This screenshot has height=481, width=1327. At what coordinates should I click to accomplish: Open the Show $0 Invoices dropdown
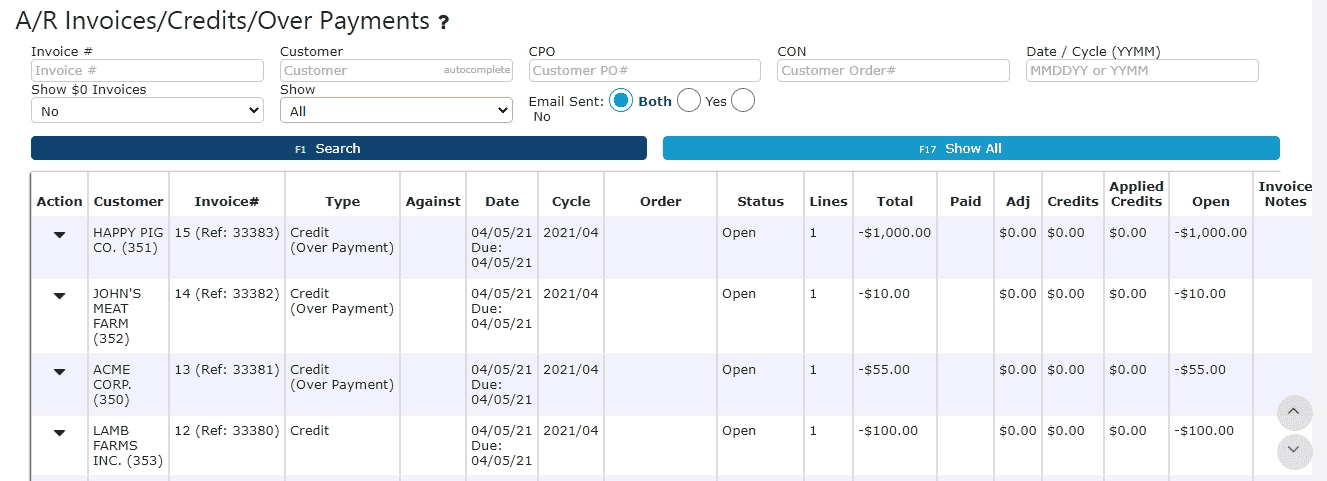147,111
